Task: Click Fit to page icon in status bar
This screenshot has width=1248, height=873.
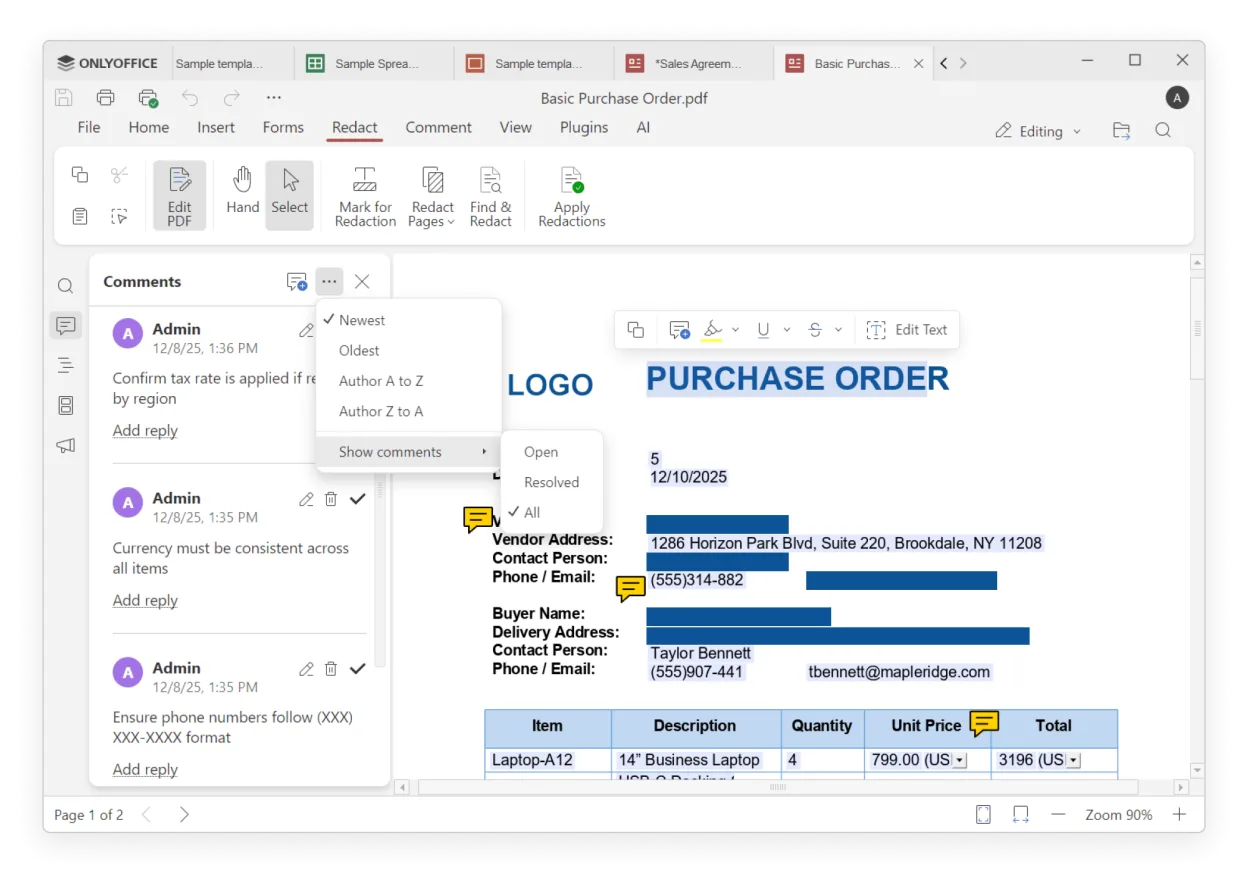Action: tap(984, 815)
